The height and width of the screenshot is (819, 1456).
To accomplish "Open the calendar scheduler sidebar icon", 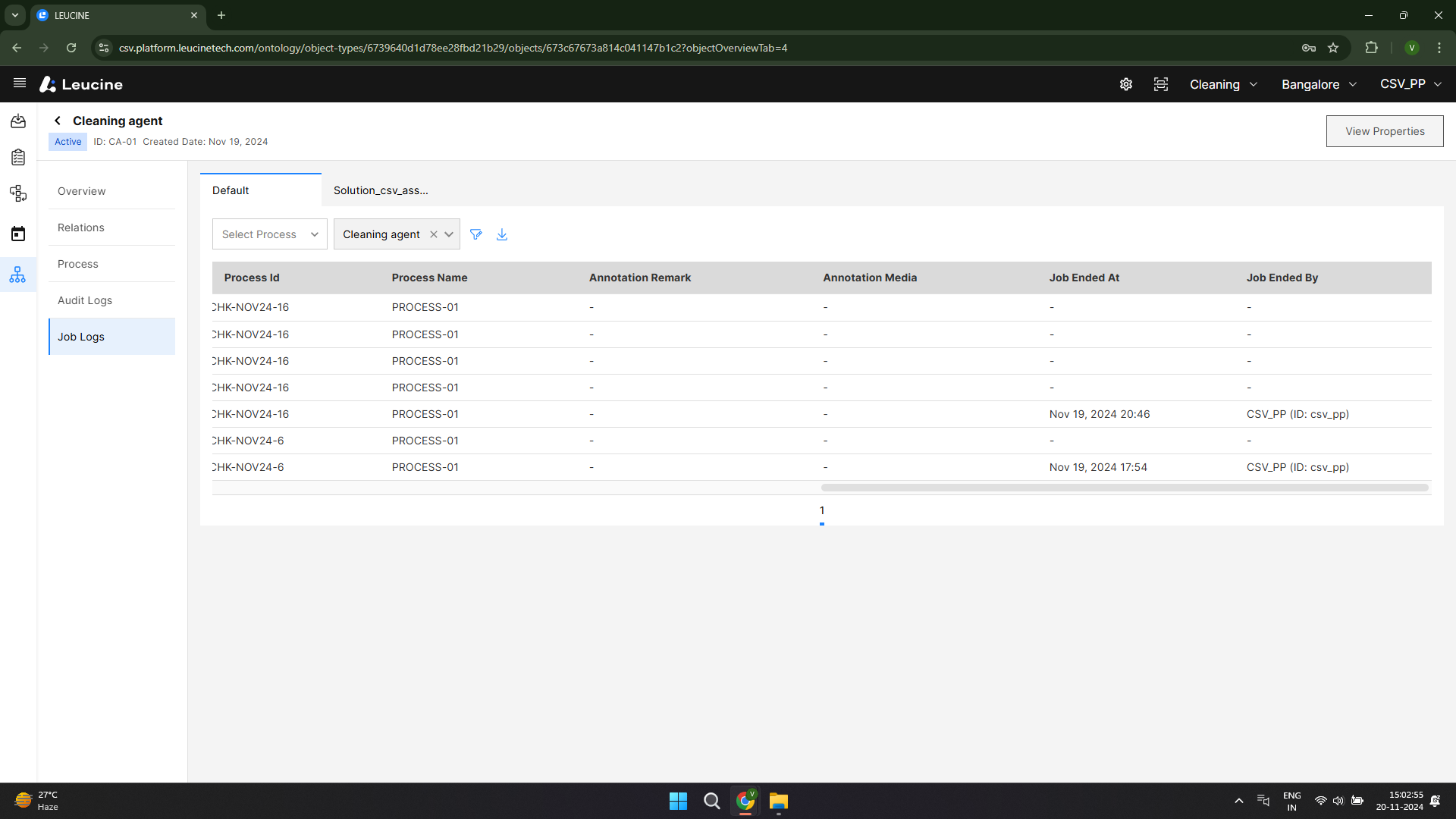I will click(x=18, y=234).
